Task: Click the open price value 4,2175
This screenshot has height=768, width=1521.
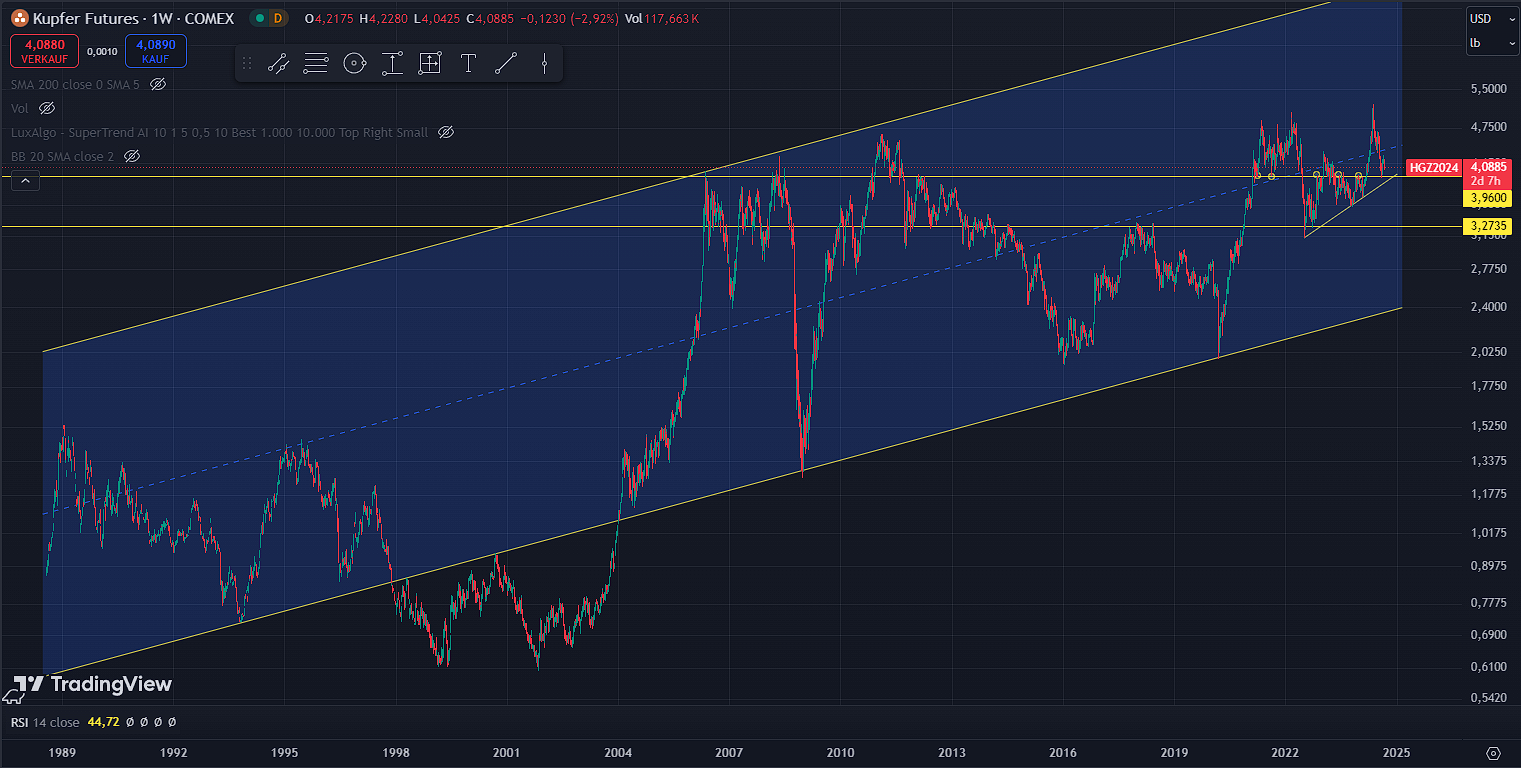Action: click(334, 18)
